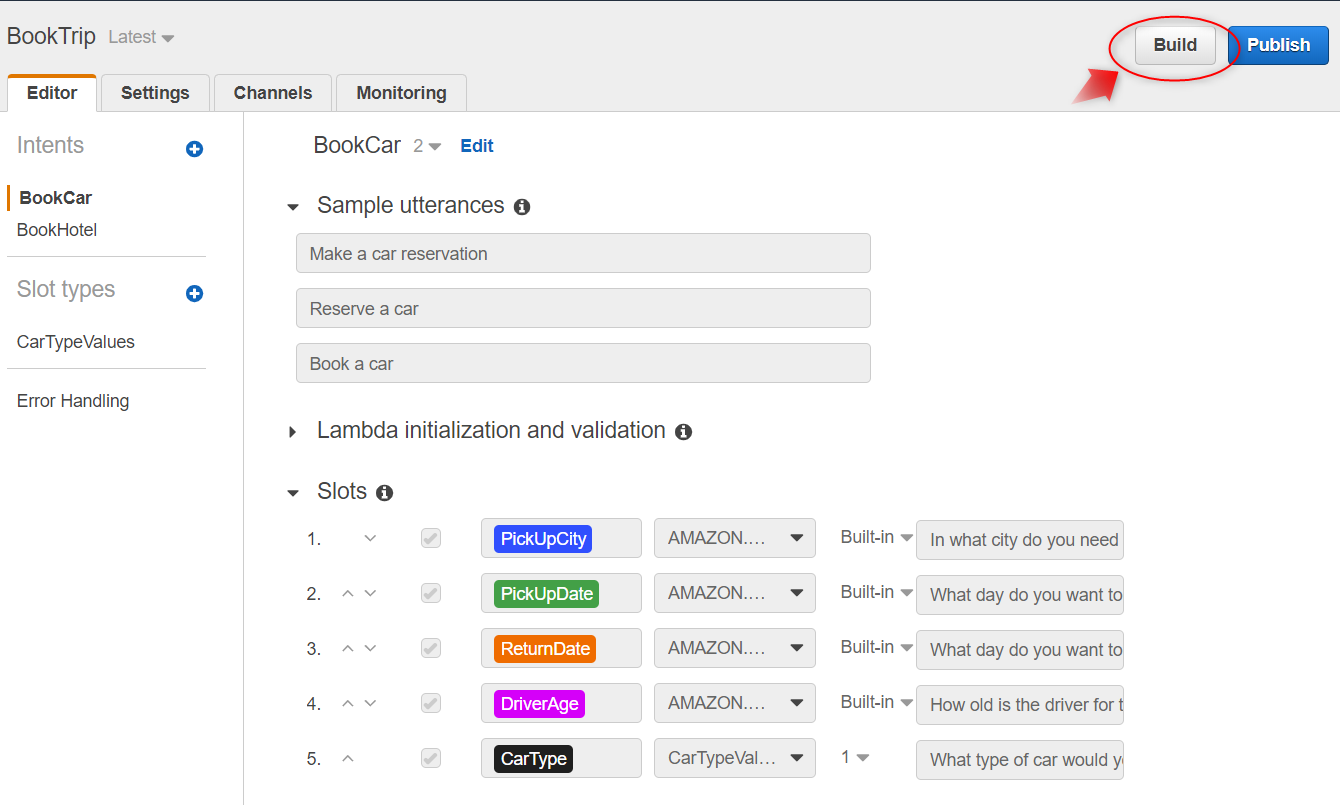Toggle the required checkbox for CarType
The image size is (1340, 805).
pyautogui.click(x=430, y=759)
